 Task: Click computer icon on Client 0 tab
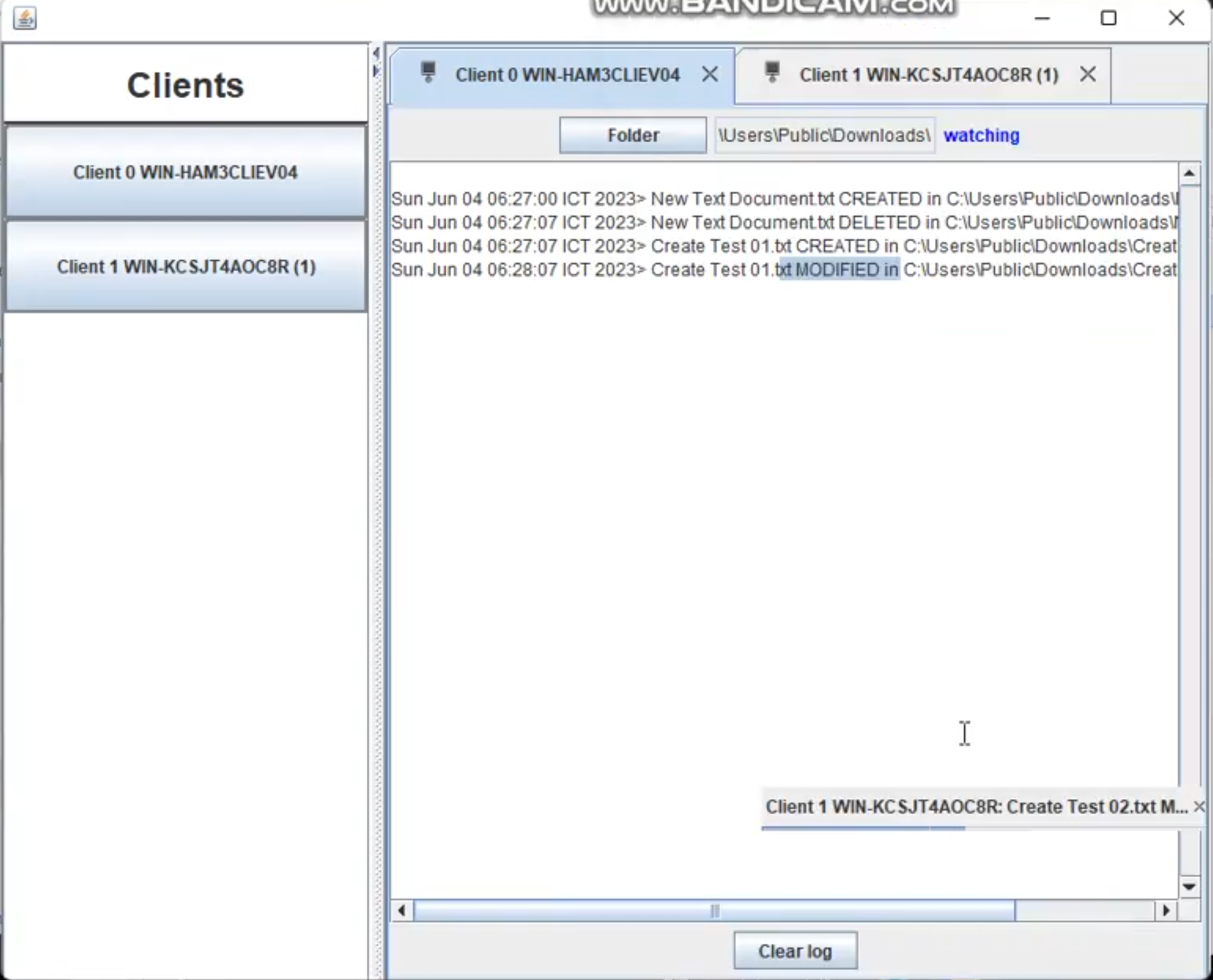point(429,73)
